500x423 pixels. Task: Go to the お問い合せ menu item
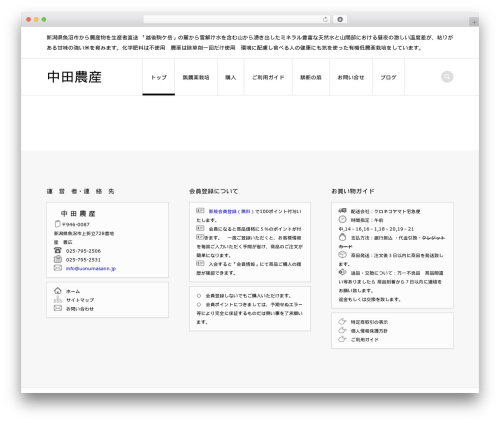point(351,77)
